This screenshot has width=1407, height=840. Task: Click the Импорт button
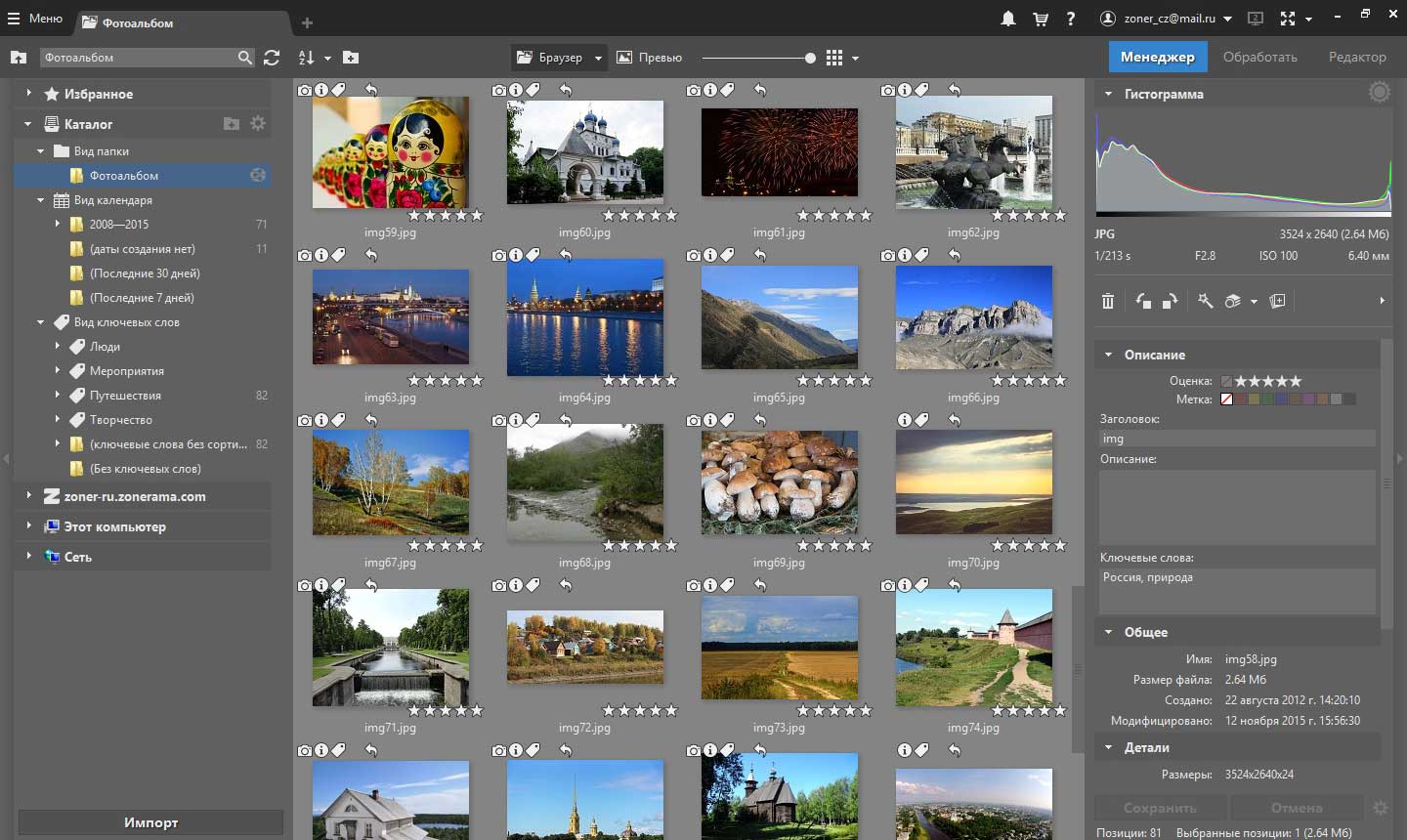pyautogui.click(x=150, y=822)
